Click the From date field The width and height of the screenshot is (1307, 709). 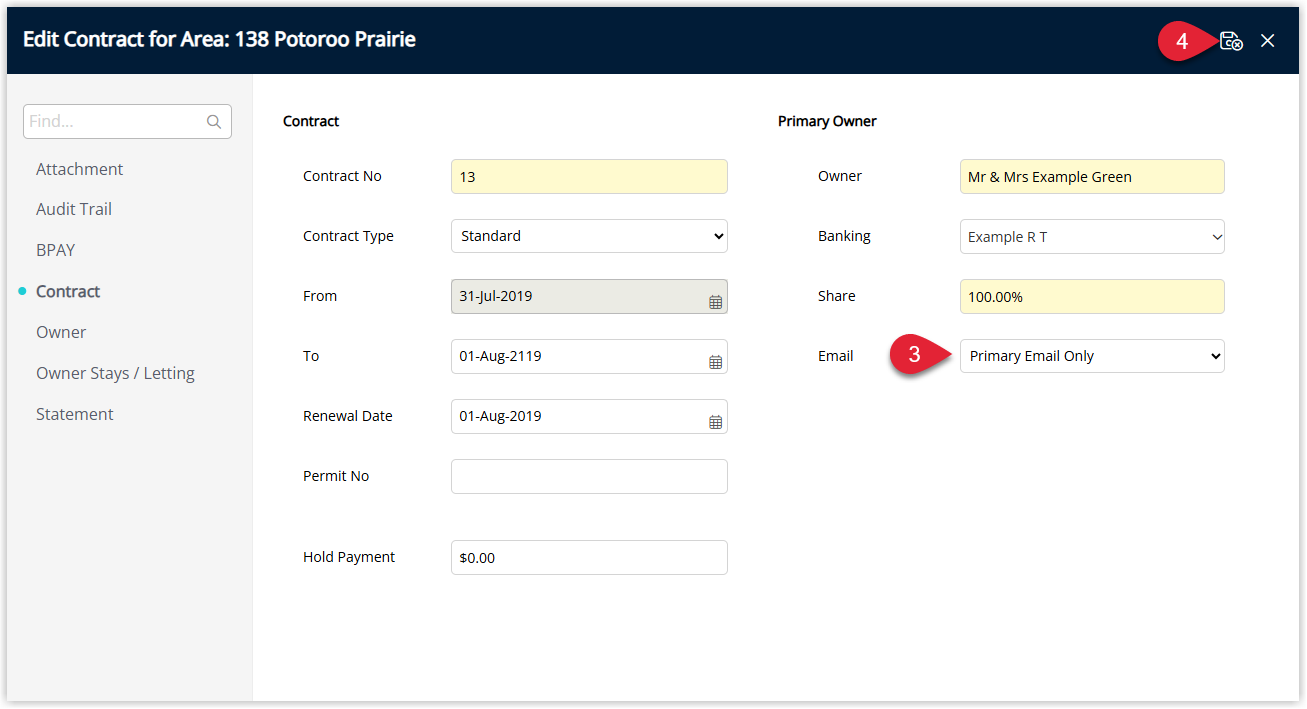tap(589, 296)
